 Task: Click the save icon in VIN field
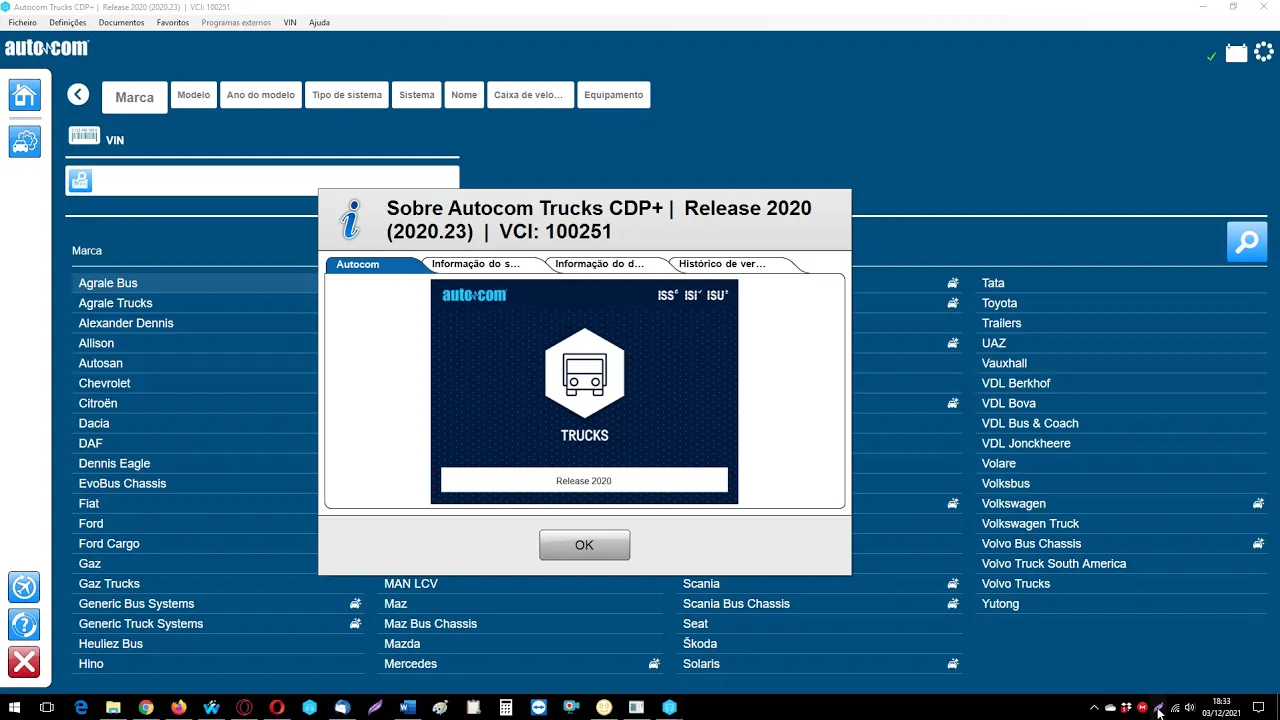point(80,180)
